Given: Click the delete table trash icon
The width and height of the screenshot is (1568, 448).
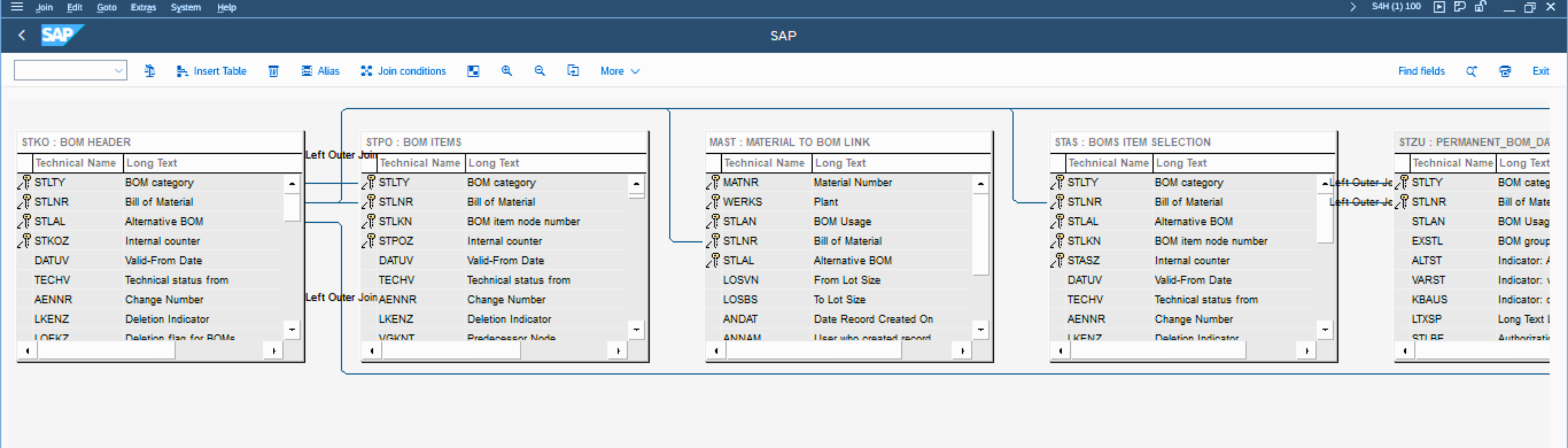Looking at the screenshot, I should (274, 71).
